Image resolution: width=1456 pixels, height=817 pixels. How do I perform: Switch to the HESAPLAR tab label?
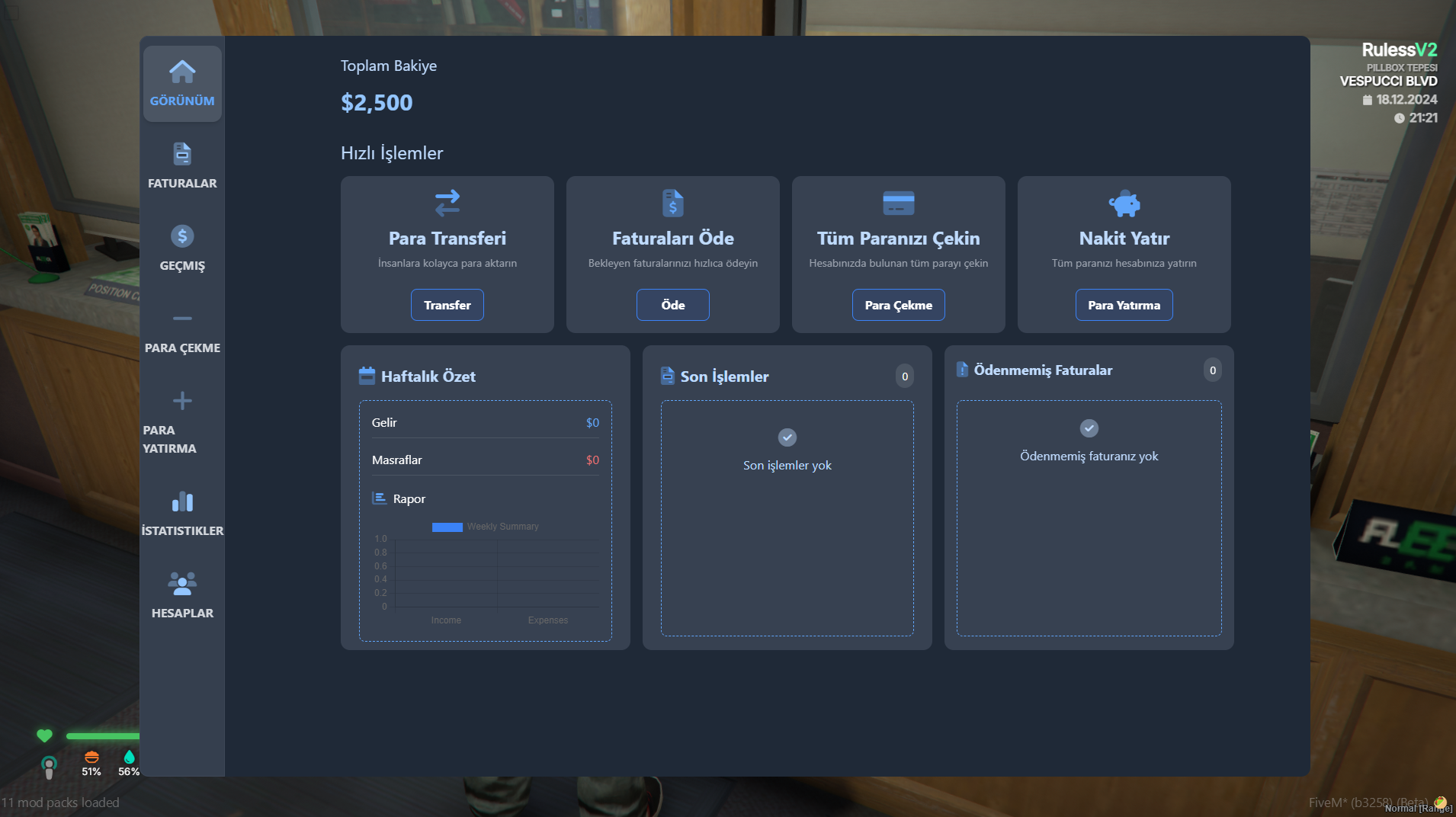tap(182, 613)
